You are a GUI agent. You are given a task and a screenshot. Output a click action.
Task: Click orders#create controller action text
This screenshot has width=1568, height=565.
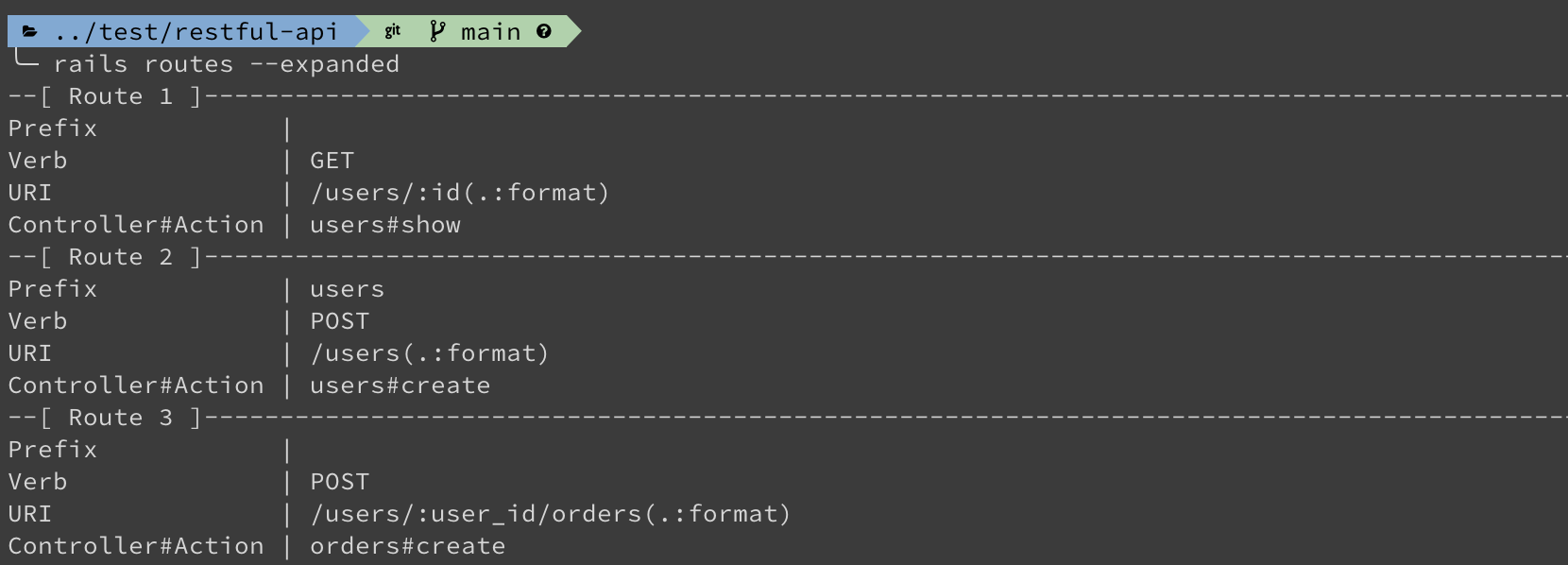click(408, 546)
